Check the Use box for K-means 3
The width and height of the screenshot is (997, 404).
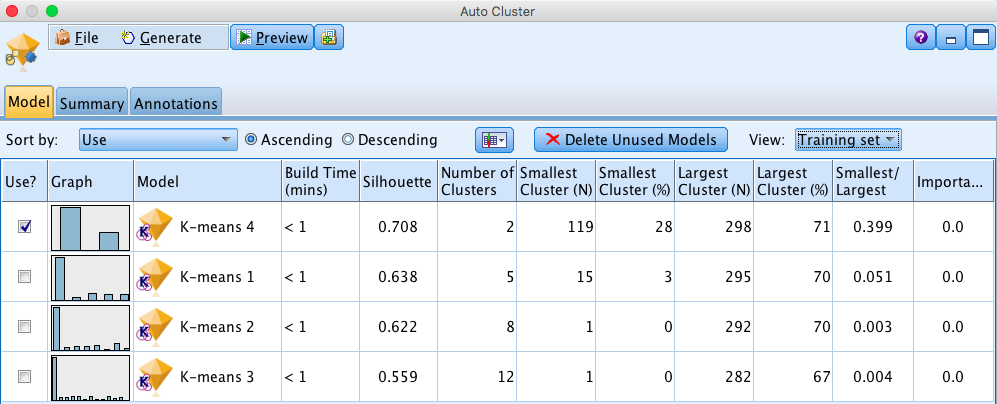click(24, 377)
